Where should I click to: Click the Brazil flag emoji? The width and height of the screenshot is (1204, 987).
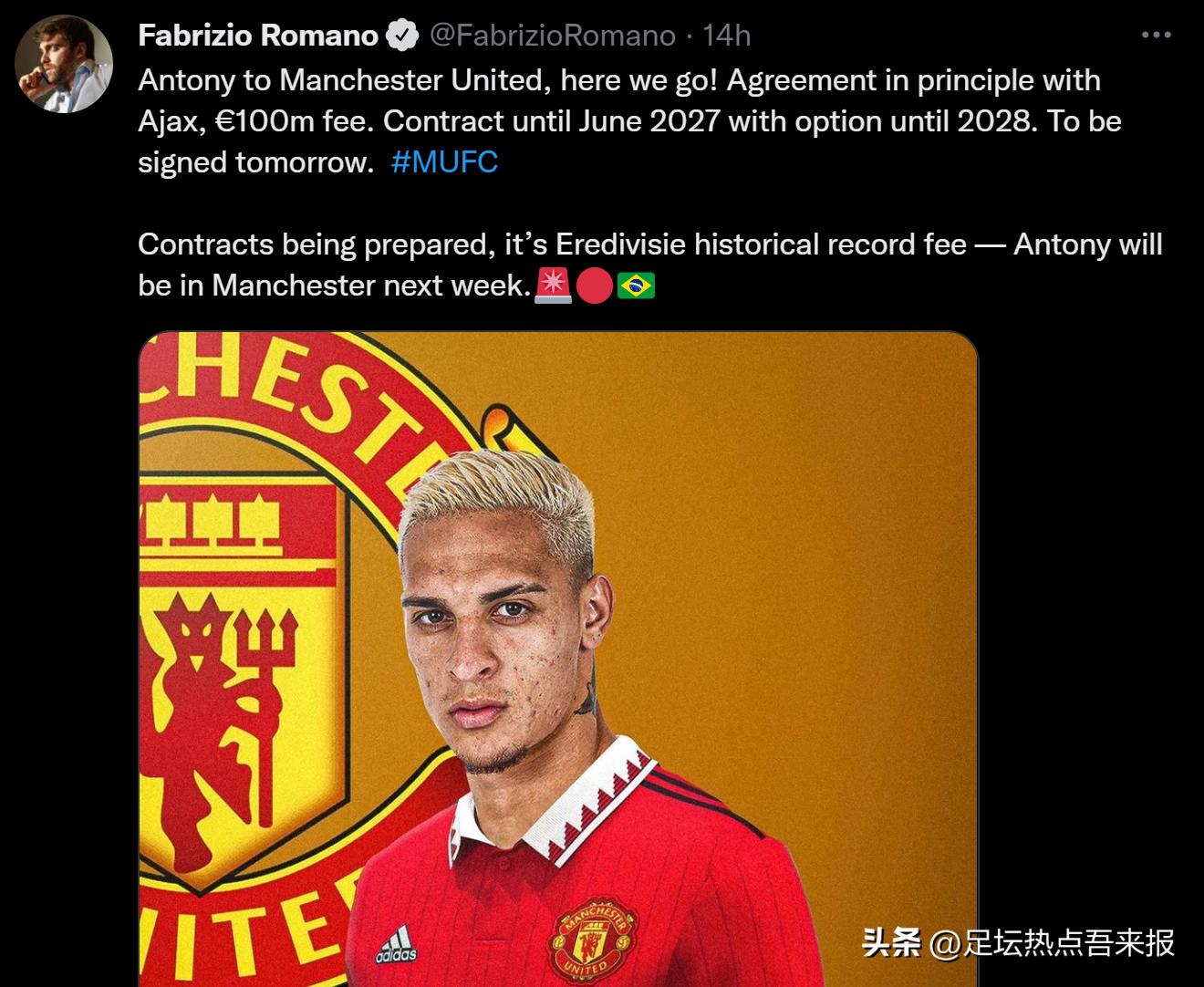(636, 286)
